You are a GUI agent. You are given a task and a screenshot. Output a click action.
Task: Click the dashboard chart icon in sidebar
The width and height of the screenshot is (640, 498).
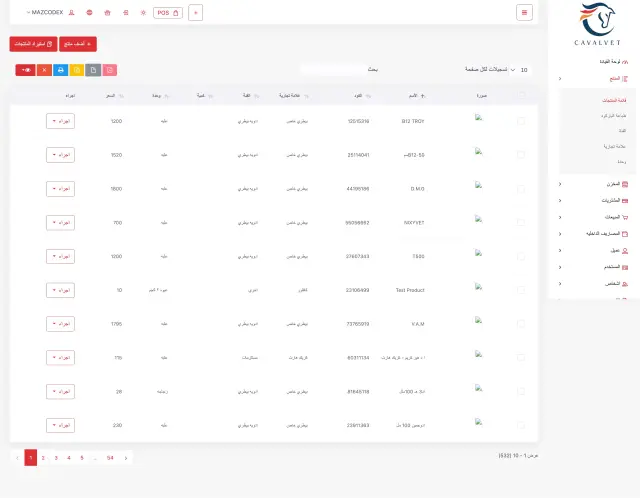point(625,62)
